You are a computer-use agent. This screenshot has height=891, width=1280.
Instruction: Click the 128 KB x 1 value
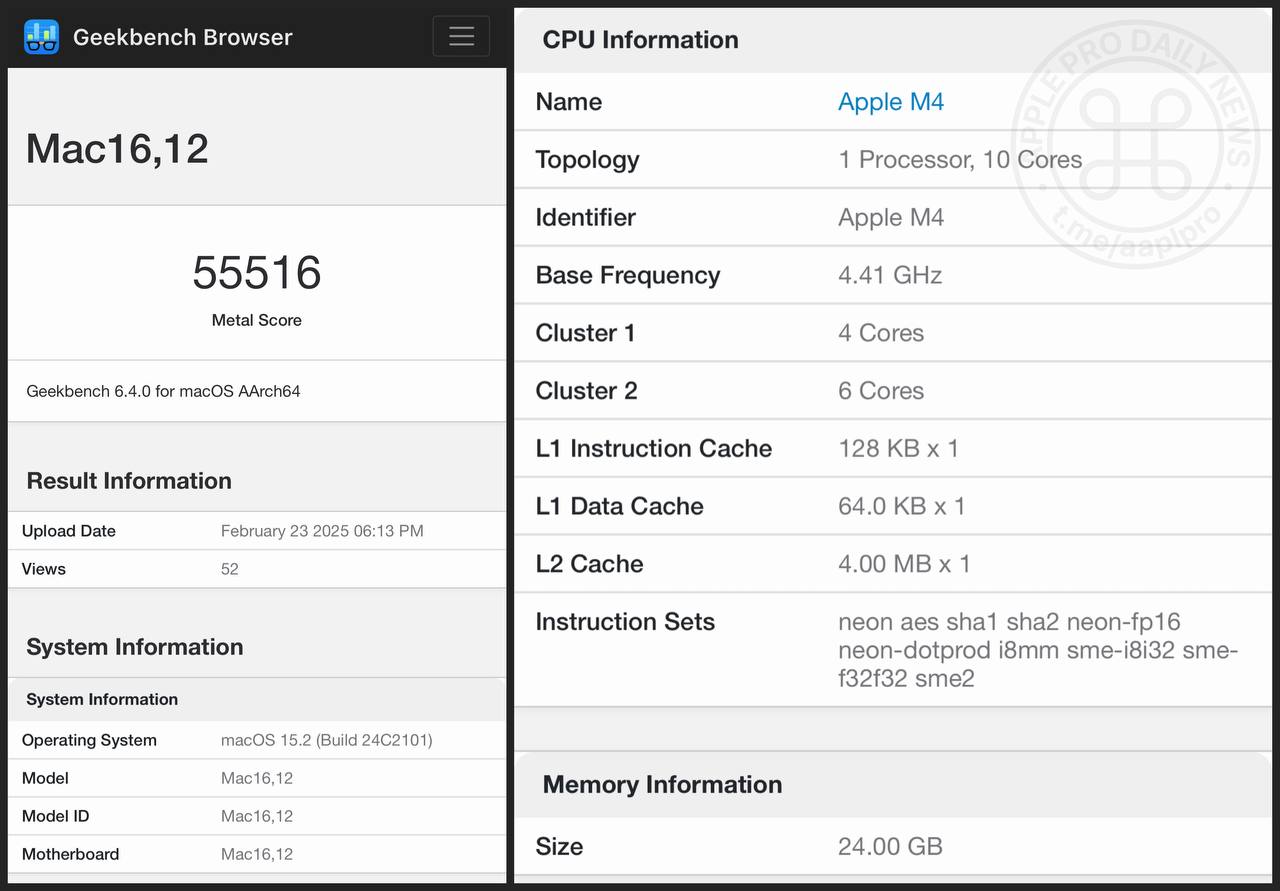[x=898, y=449]
